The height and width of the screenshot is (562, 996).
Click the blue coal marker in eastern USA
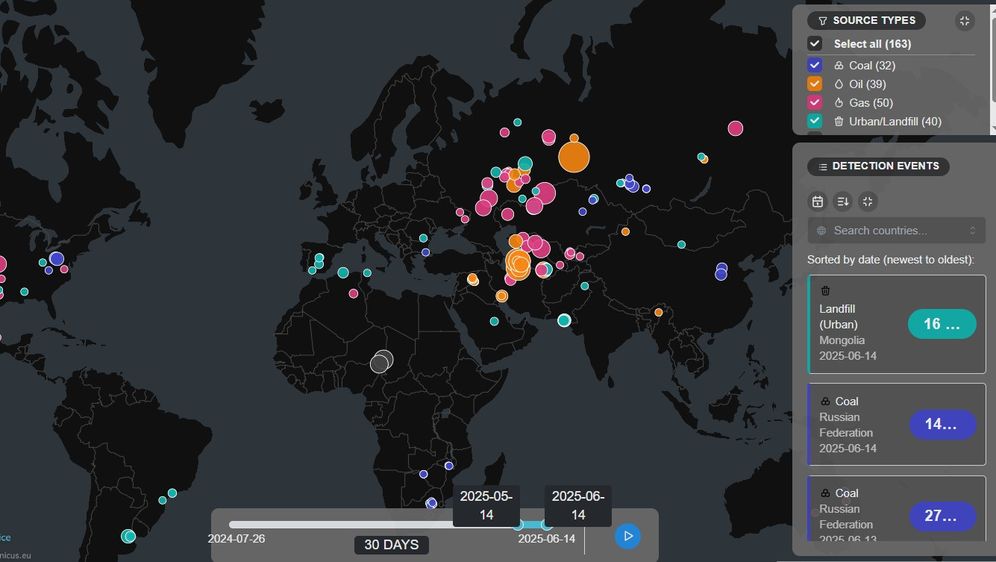[57, 259]
